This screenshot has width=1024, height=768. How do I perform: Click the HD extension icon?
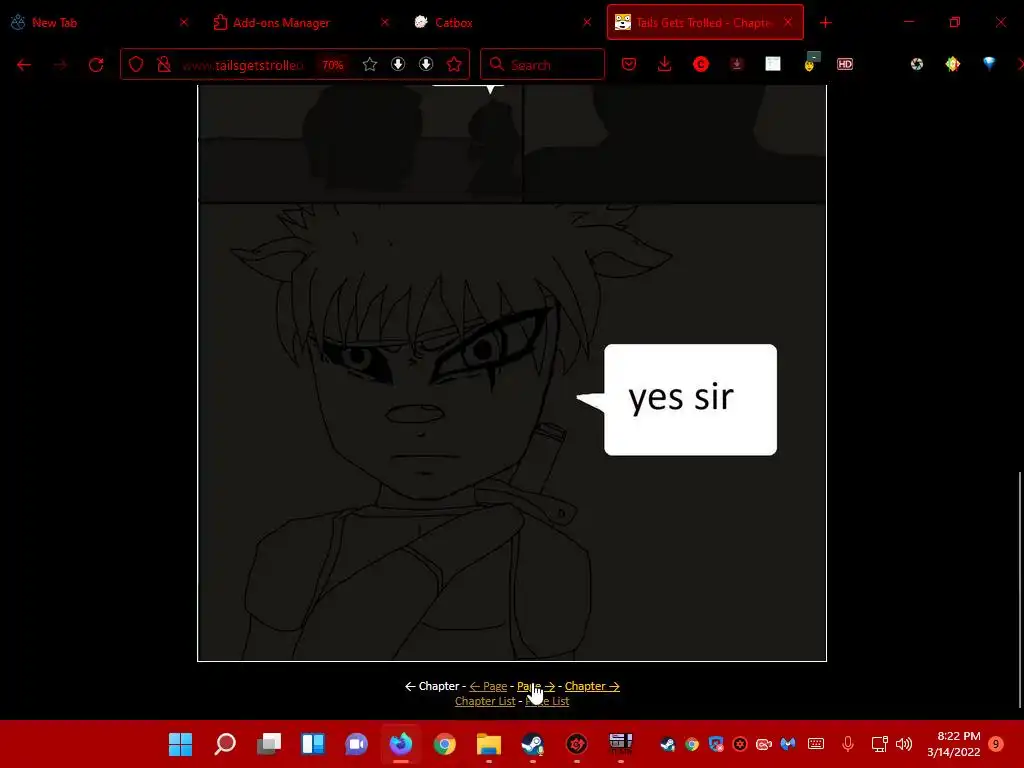pyautogui.click(x=845, y=64)
